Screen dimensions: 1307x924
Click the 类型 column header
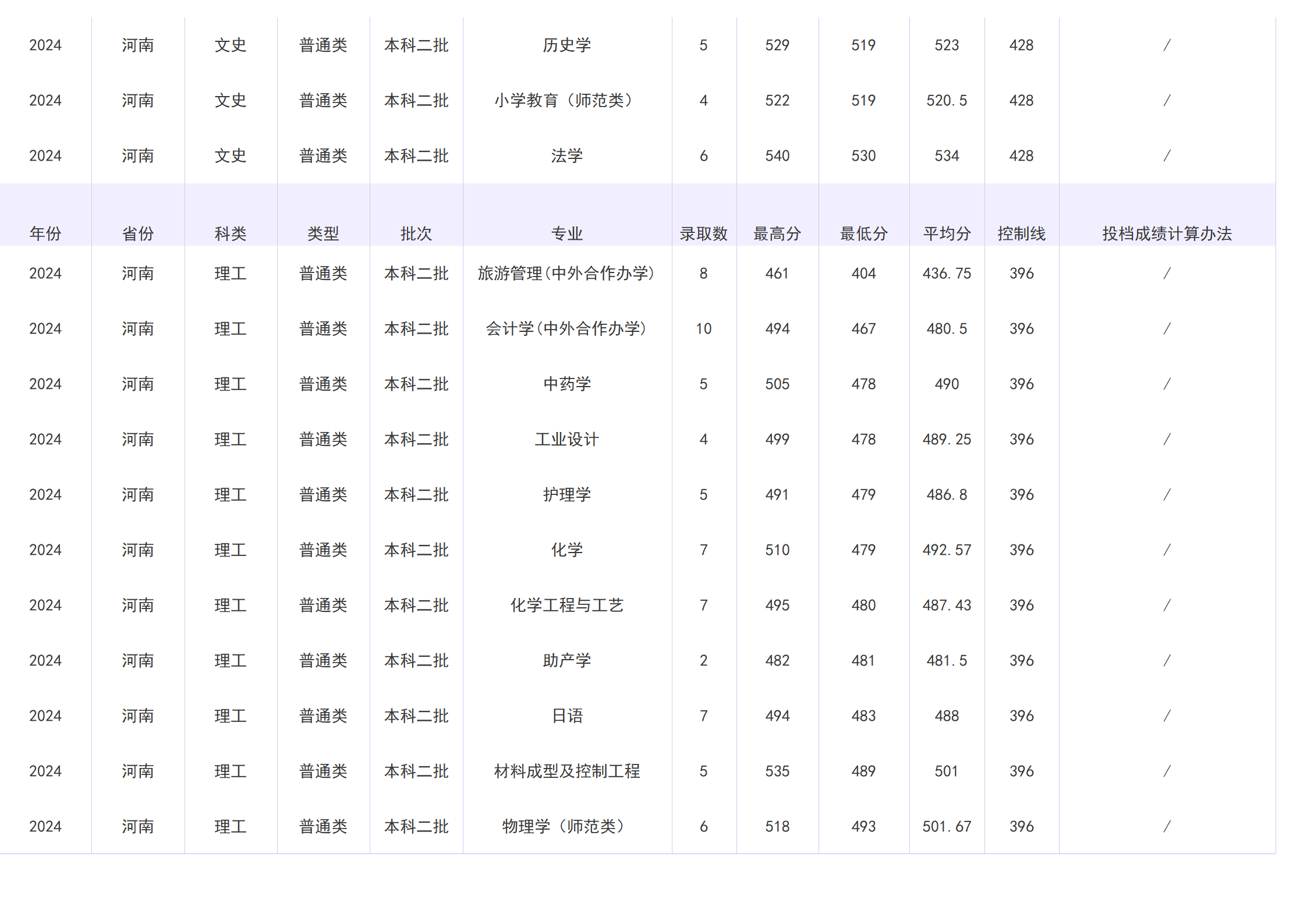point(323,232)
